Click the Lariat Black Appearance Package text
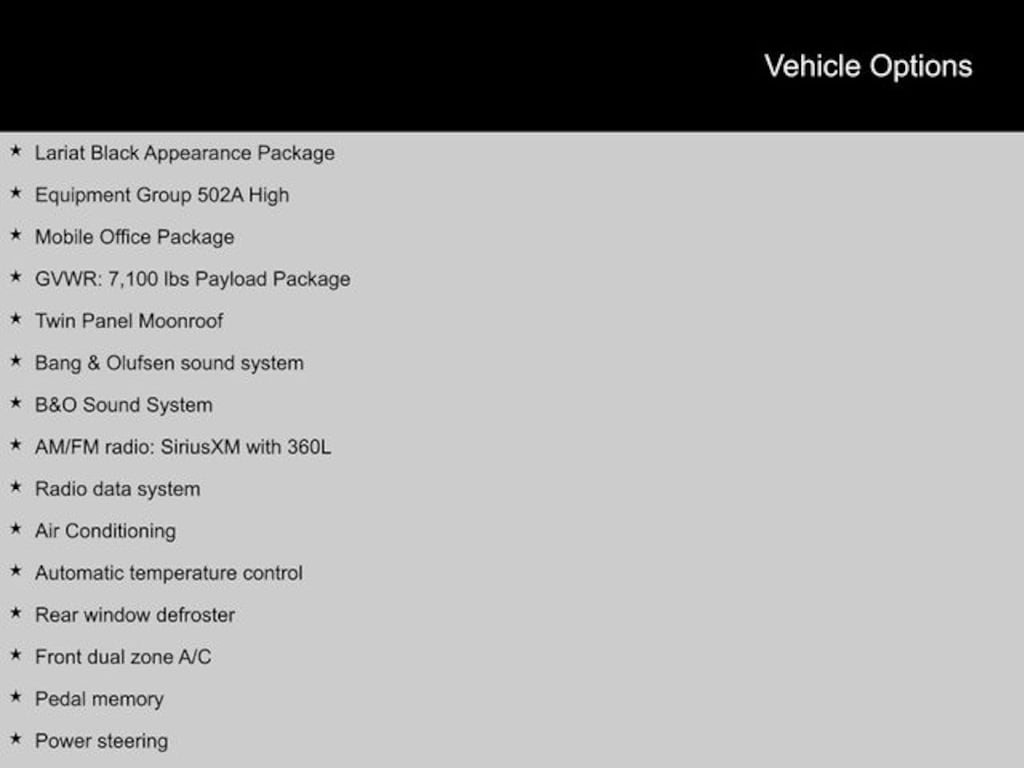This screenshot has width=1024, height=768. [x=185, y=153]
